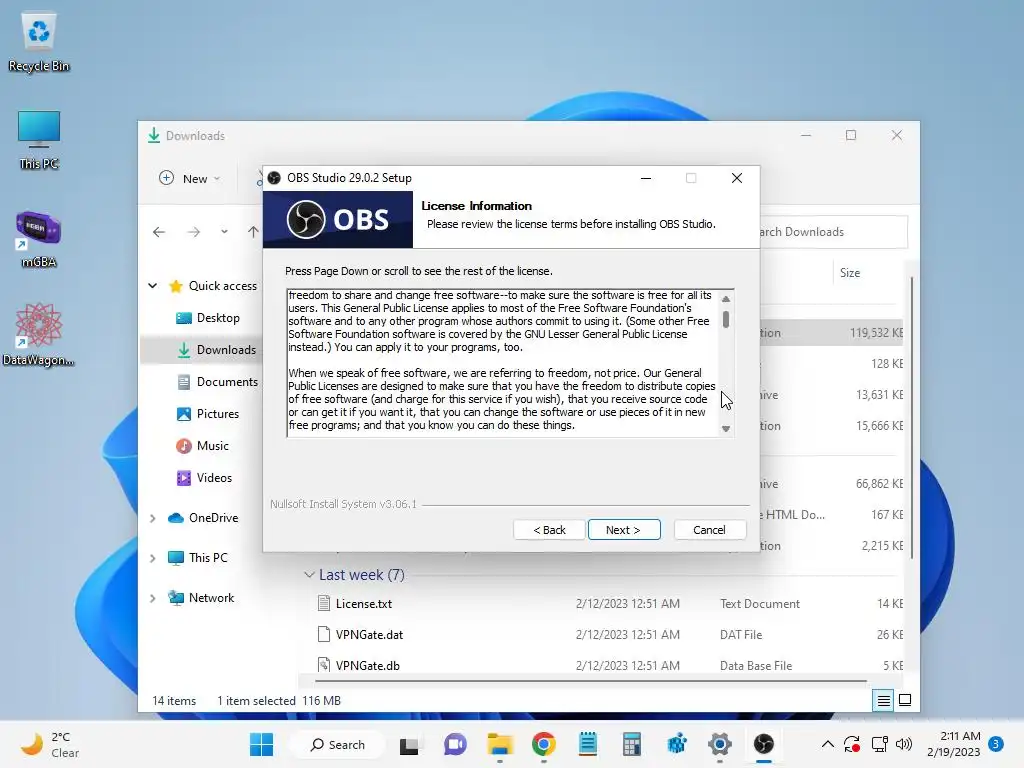This screenshot has height=768, width=1024.
Task: Click Next in OBS Setup
Action: (624, 530)
